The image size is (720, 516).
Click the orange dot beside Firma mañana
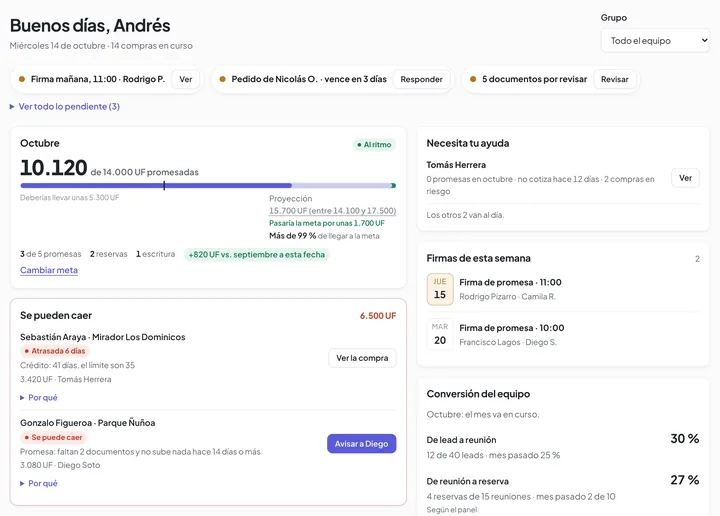[x=22, y=79]
